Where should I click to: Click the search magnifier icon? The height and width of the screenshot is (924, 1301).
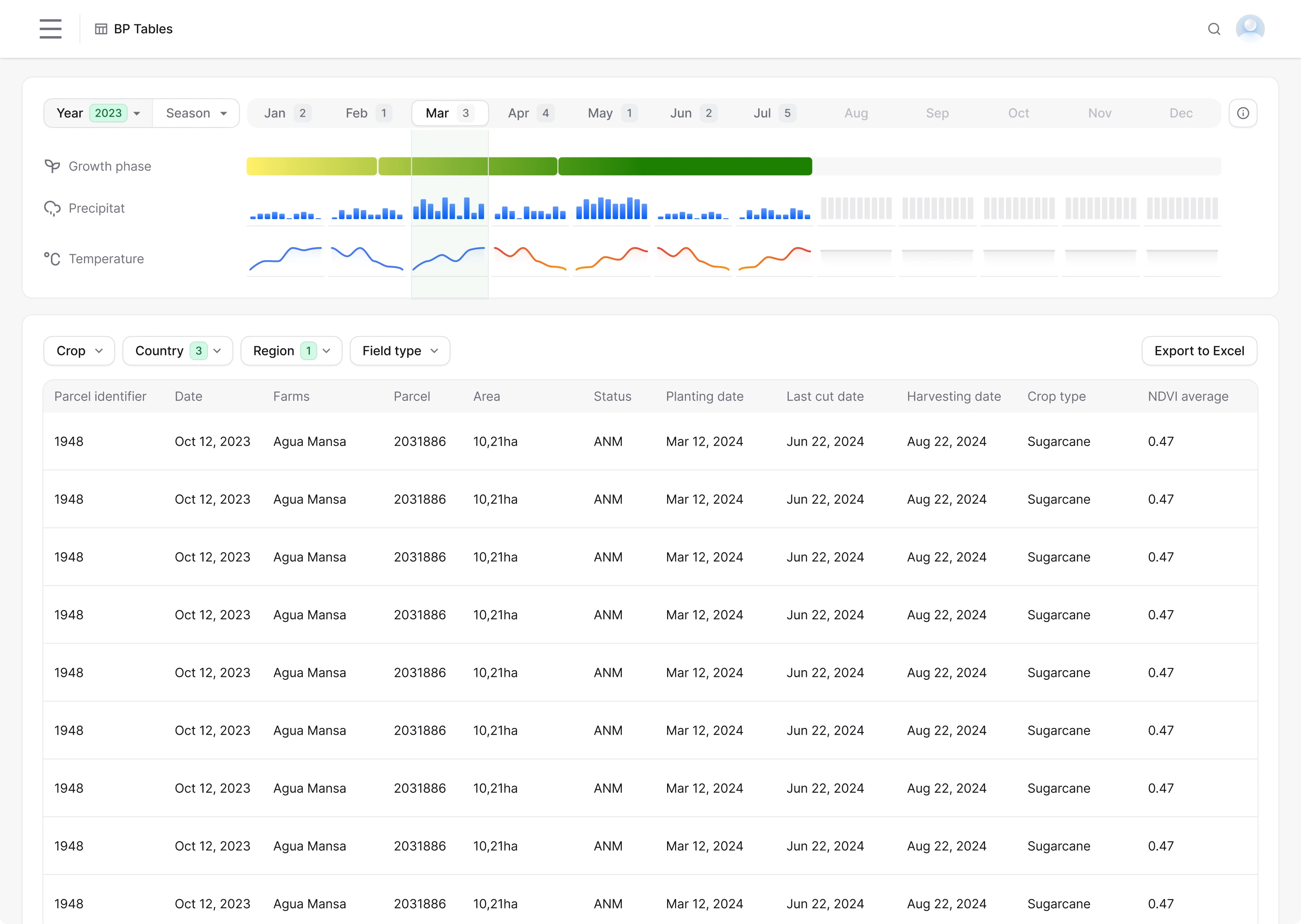click(1214, 29)
